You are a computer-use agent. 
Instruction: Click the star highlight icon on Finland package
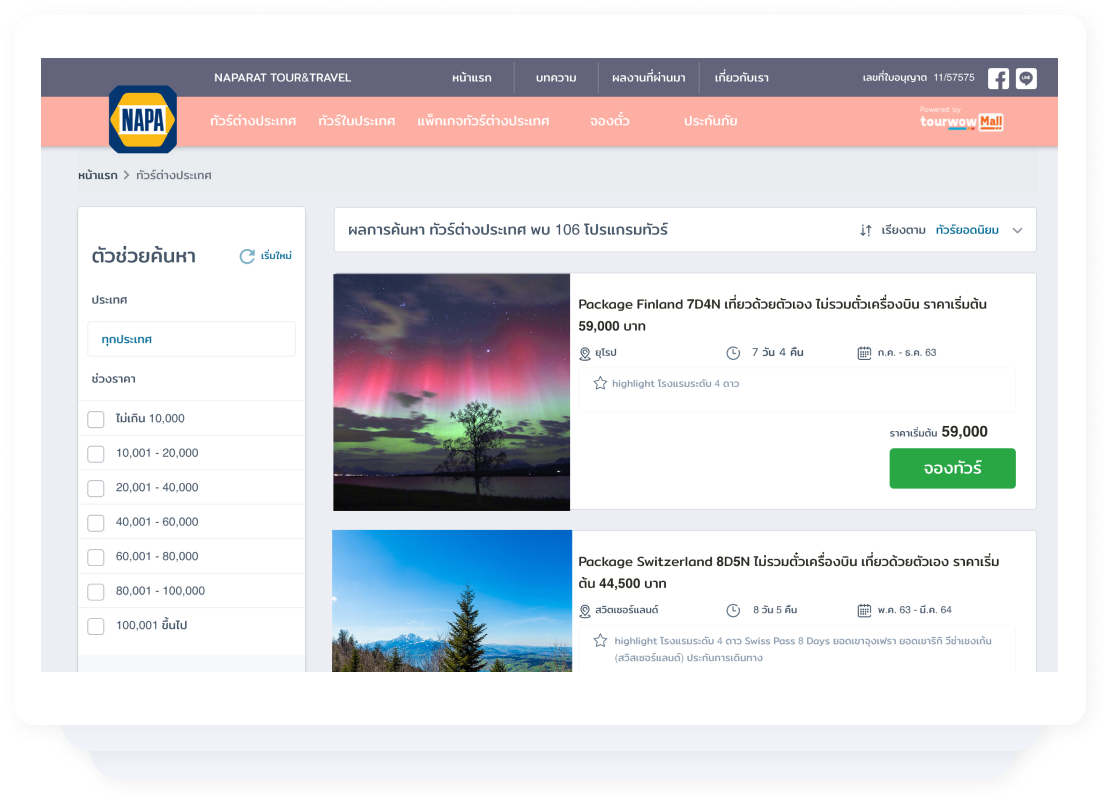point(600,383)
